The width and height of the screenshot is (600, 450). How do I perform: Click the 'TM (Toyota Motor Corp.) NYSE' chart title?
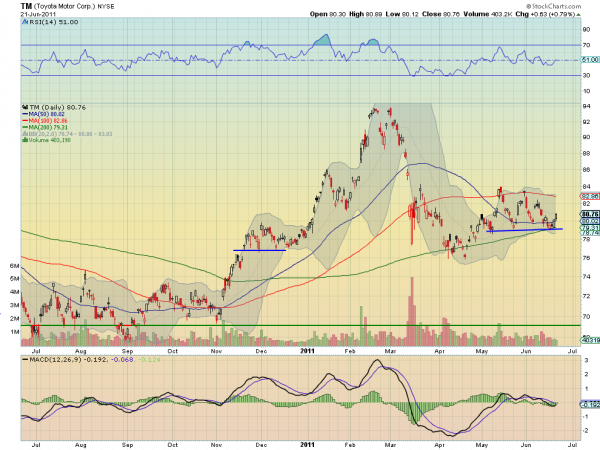coord(67,6)
